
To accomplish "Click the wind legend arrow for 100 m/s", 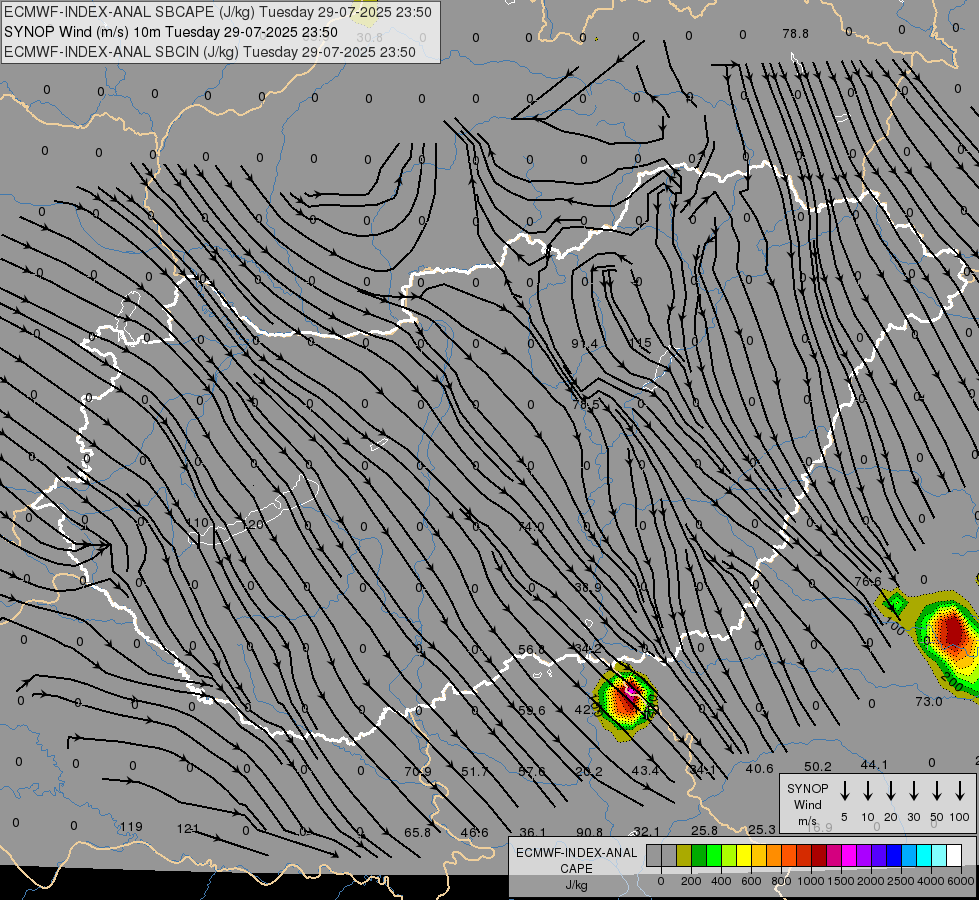I will (x=960, y=791).
